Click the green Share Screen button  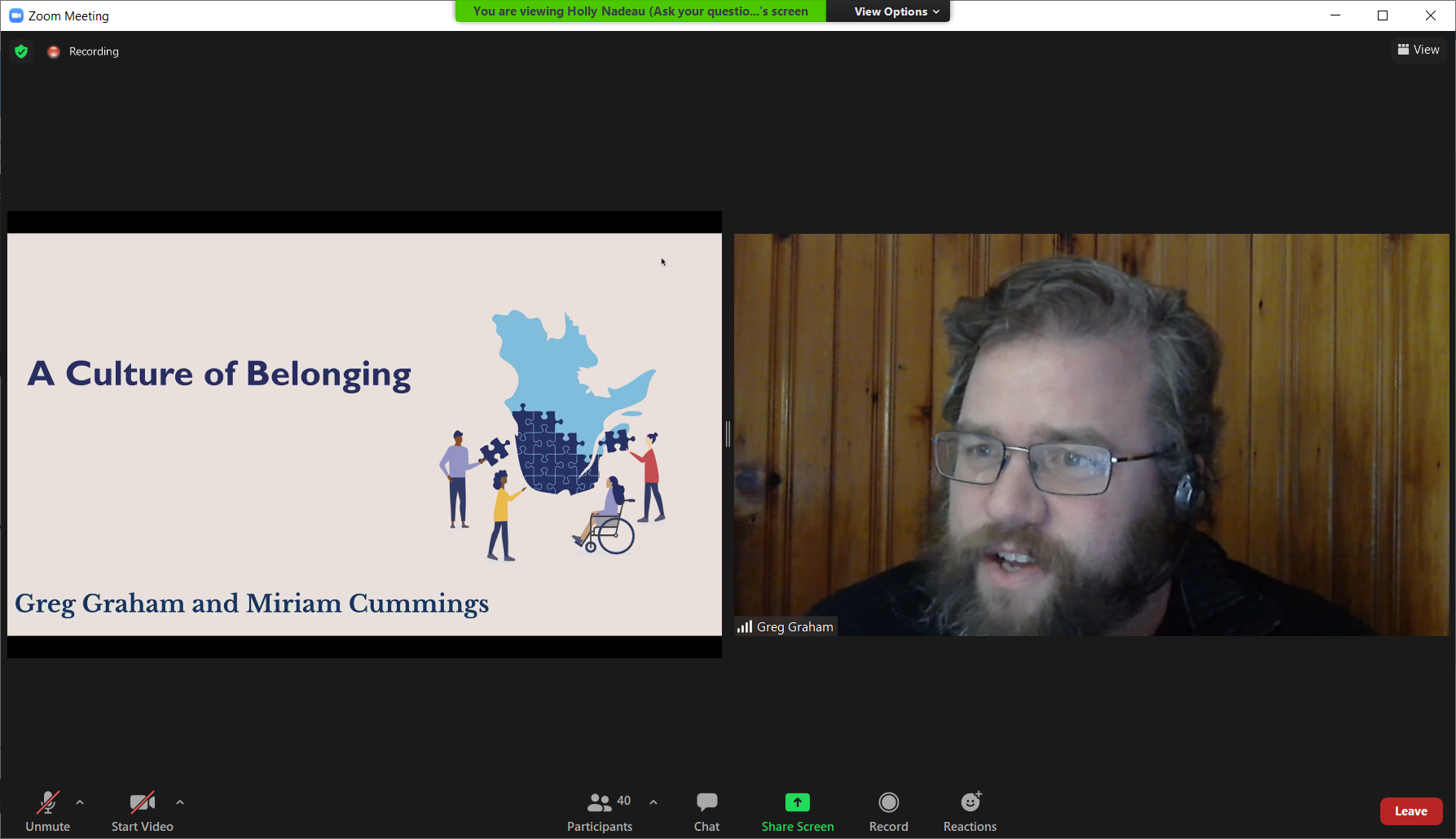click(x=798, y=811)
